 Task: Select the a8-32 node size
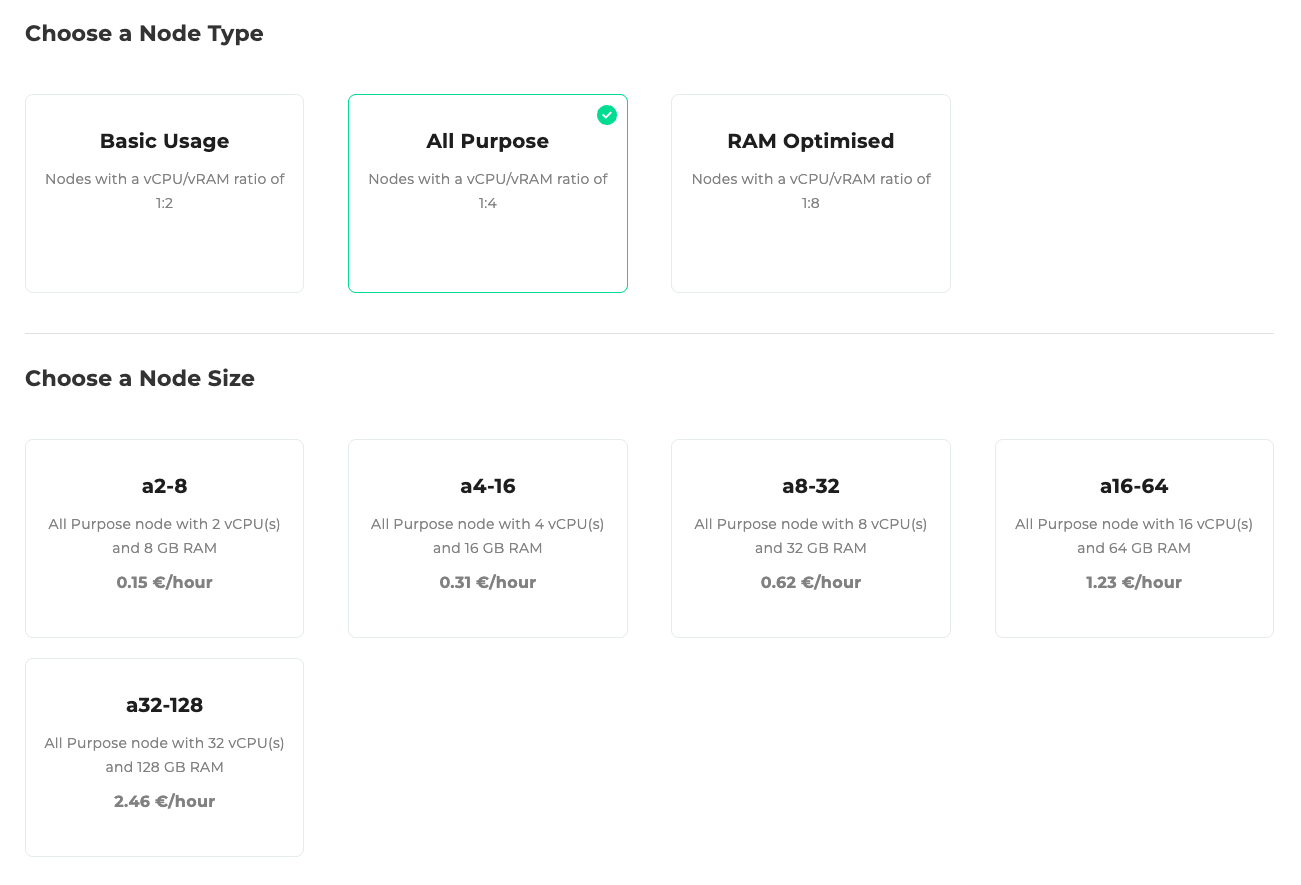(810, 538)
